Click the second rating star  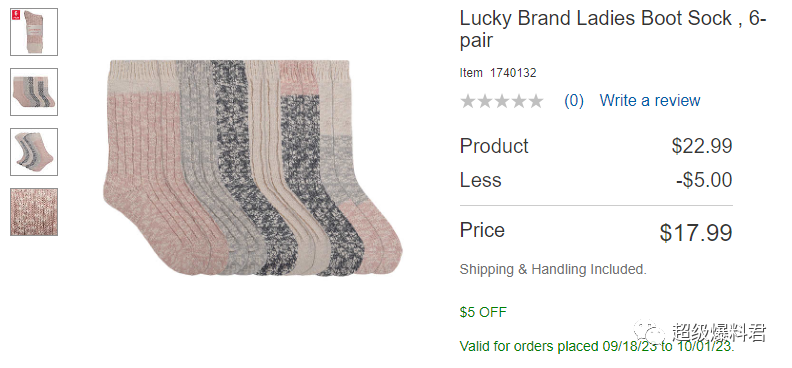click(485, 101)
